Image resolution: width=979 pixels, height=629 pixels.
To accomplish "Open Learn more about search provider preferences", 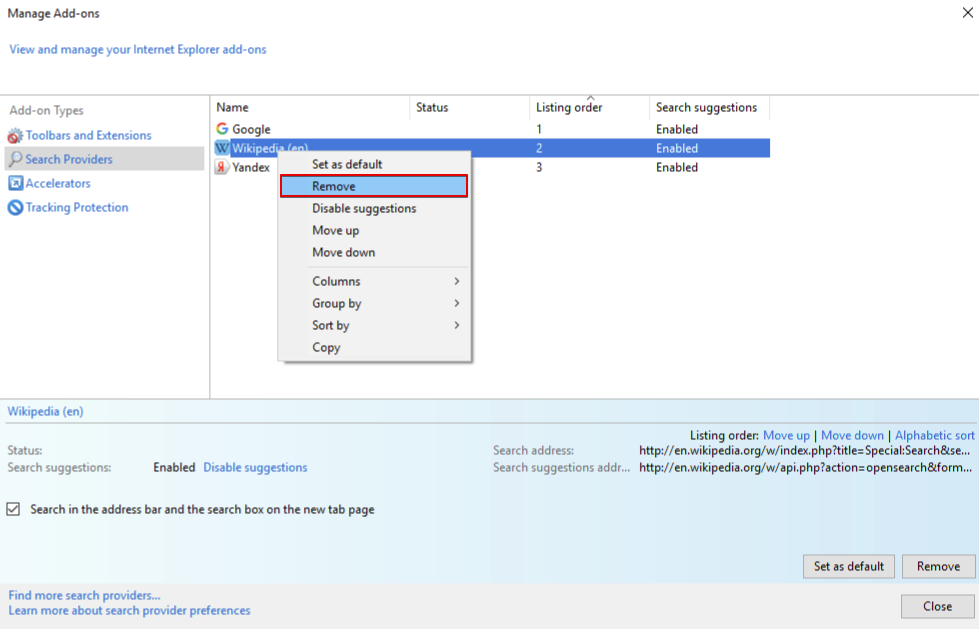I will (129, 610).
